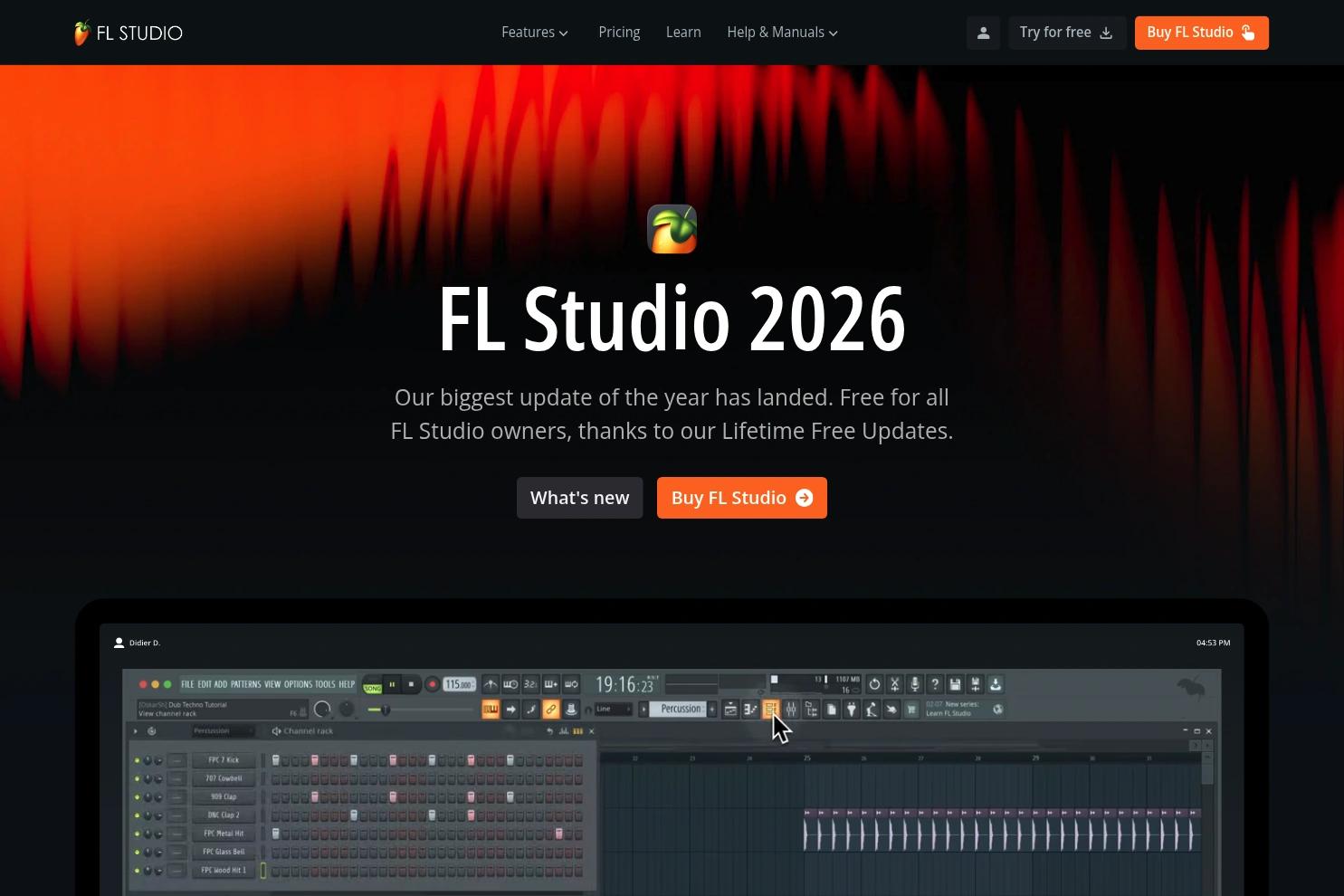Open the piano roll view icon
This screenshot has width=1344, height=896.
[x=750, y=710]
